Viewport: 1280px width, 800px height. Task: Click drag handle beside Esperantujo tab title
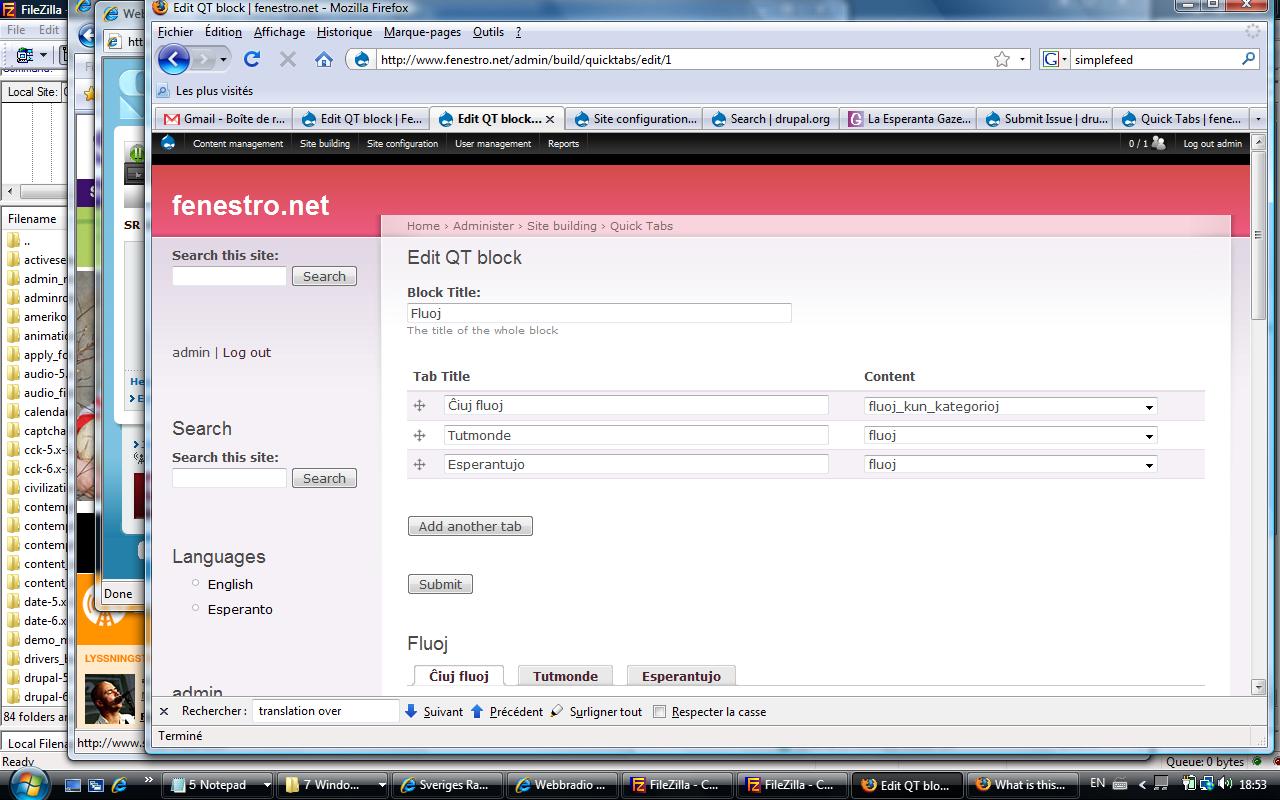tap(420, 465)
